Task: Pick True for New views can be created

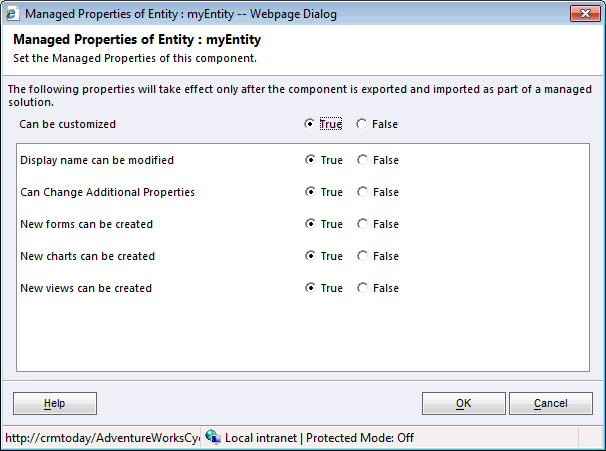Action: point(310,288)
